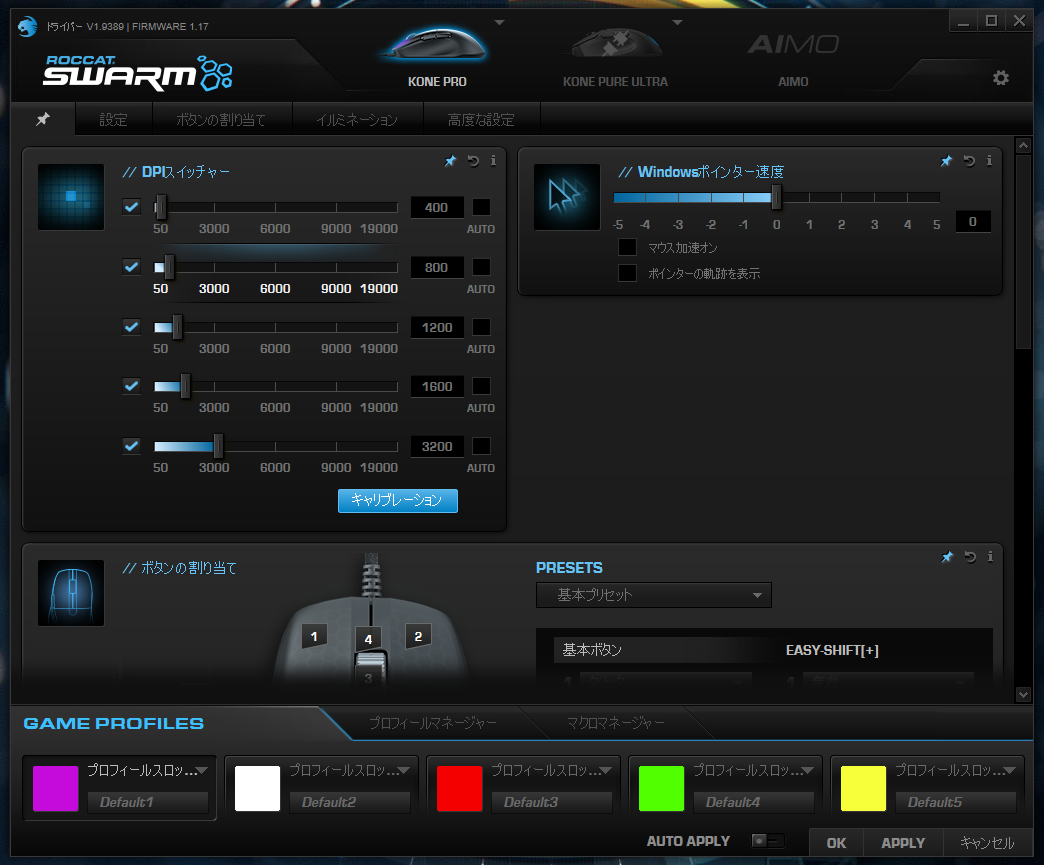The height and width of the screenshot is (865, 1044).
Task: Pin the DPI switcher panel
Action: [450, 160]
